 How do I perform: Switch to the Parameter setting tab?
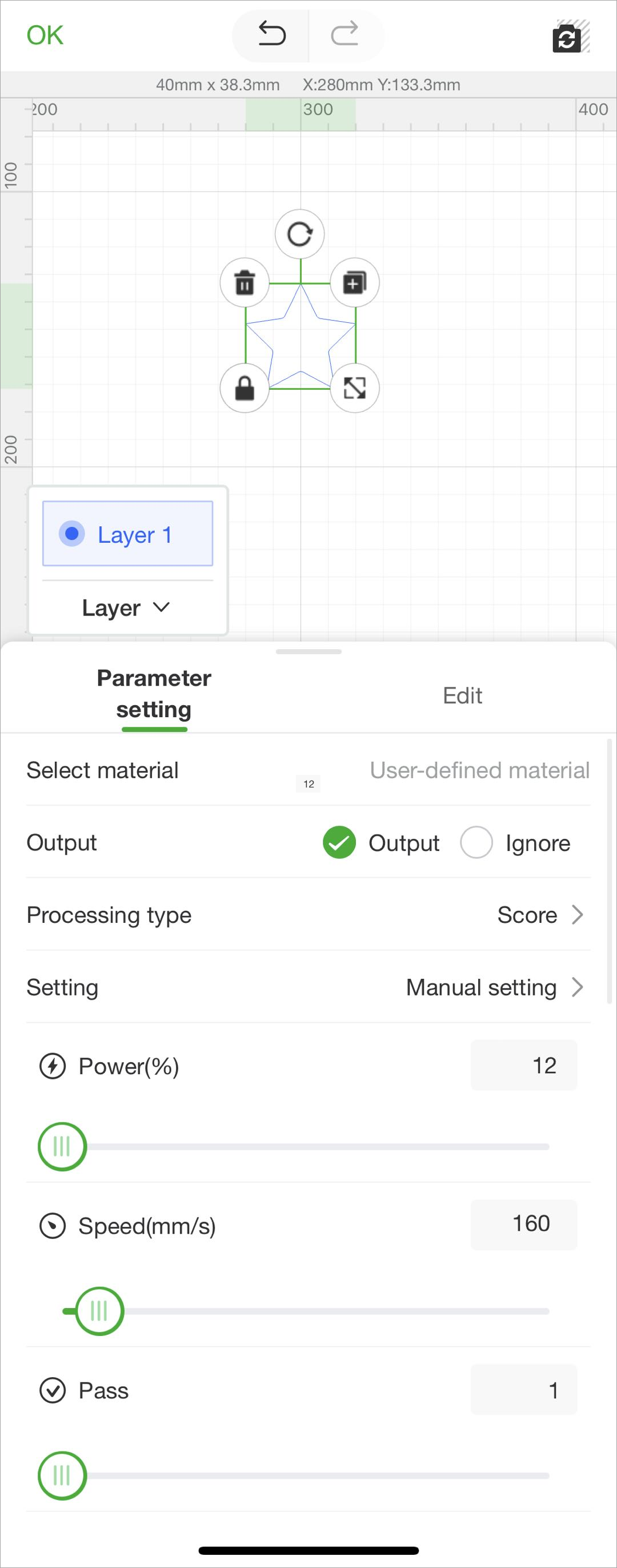(x=154, y=694)
